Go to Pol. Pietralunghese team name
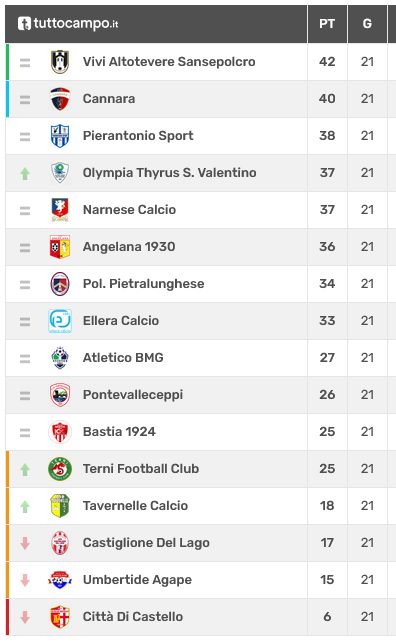The height and width of the screenshot is (642, 396). point(143,284)
